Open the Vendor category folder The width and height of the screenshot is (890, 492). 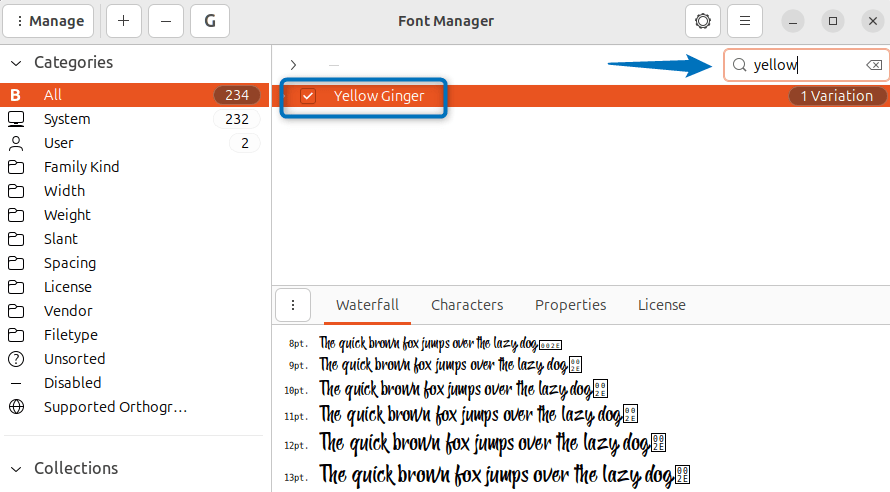135,311
